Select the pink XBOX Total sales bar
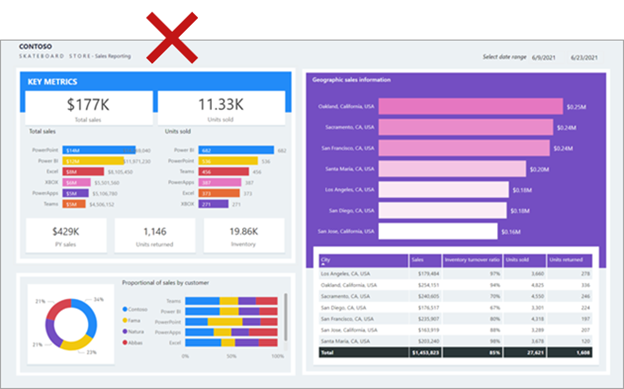624x389 pixels. [x=76, y=182]
